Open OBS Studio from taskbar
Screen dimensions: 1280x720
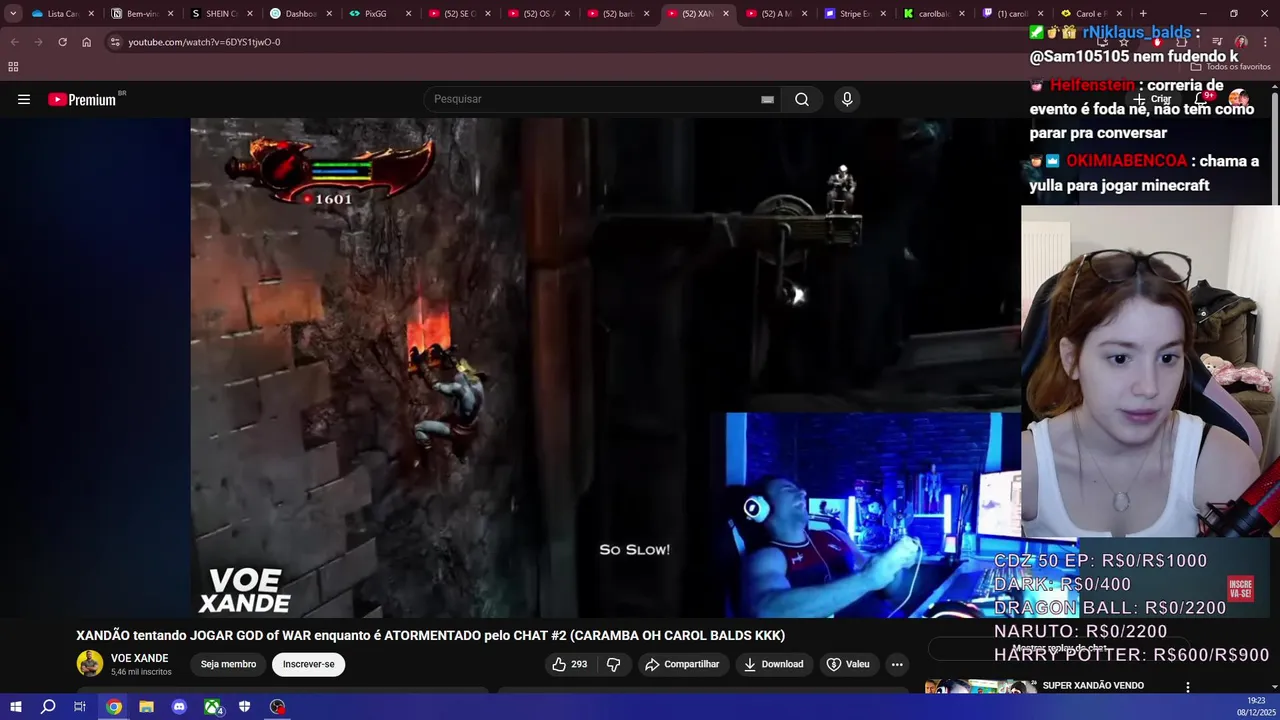(277, 707)
